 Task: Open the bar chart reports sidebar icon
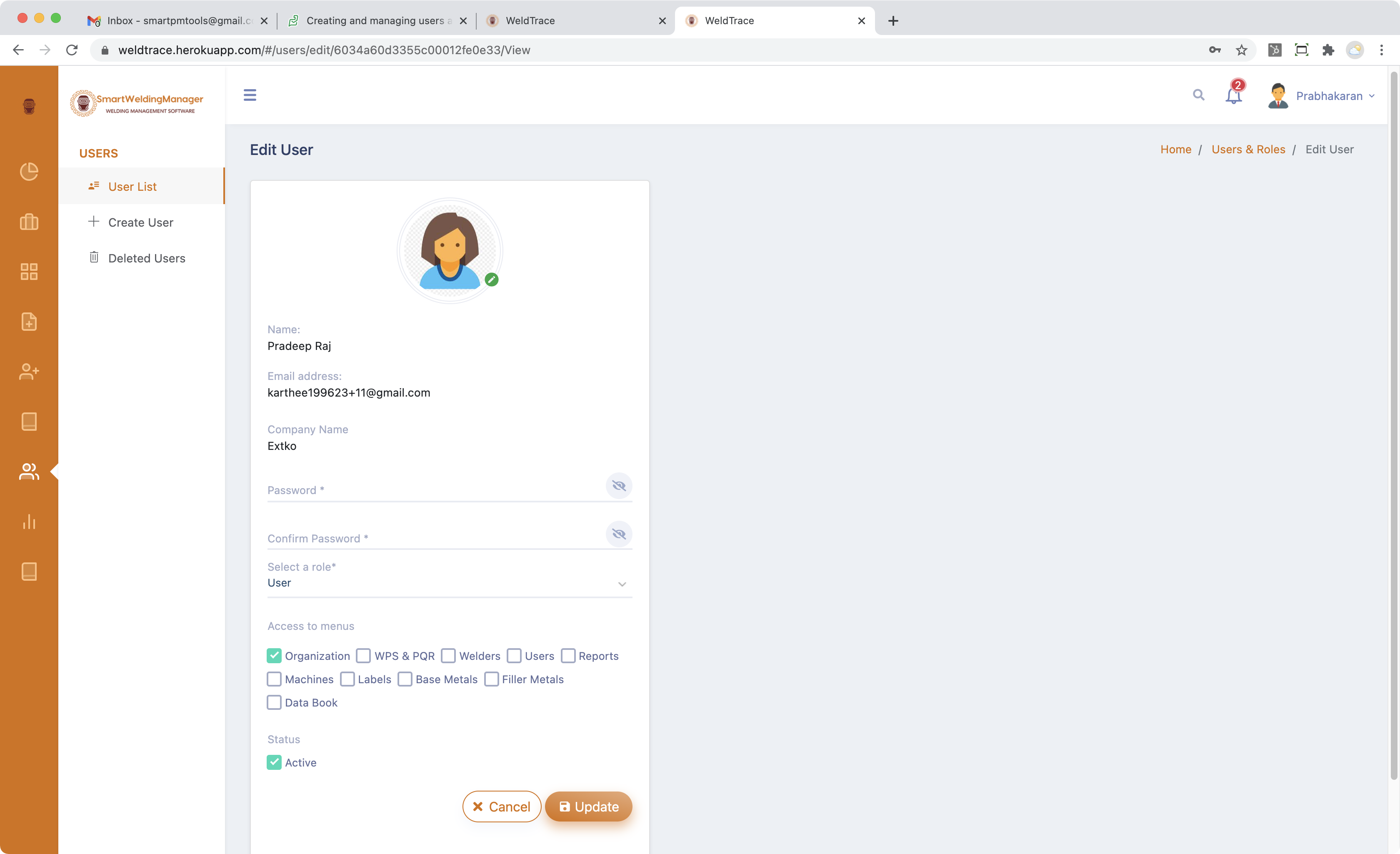point(29,522)
